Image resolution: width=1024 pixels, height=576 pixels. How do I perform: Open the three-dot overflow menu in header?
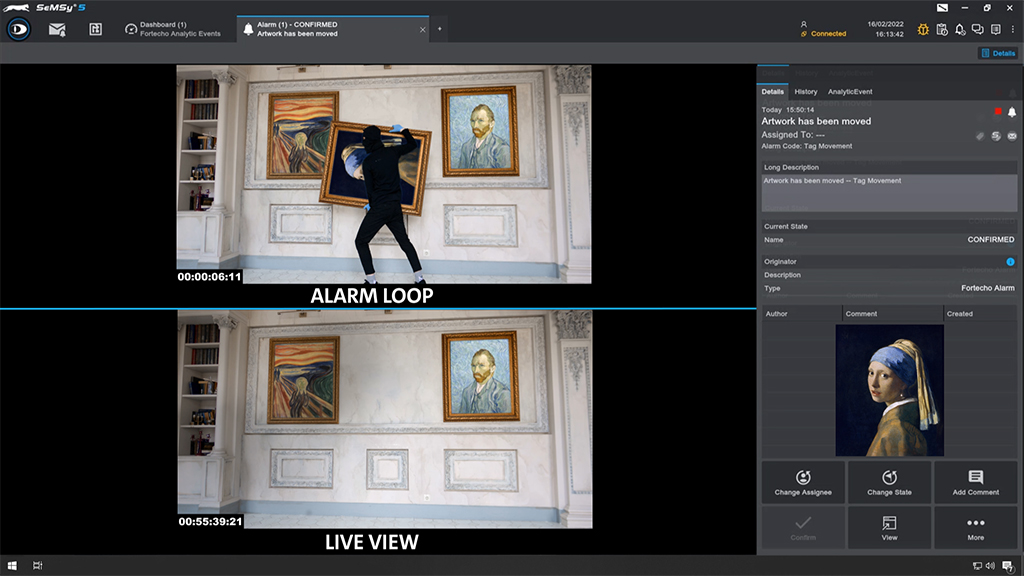[x=1012, y=30]
